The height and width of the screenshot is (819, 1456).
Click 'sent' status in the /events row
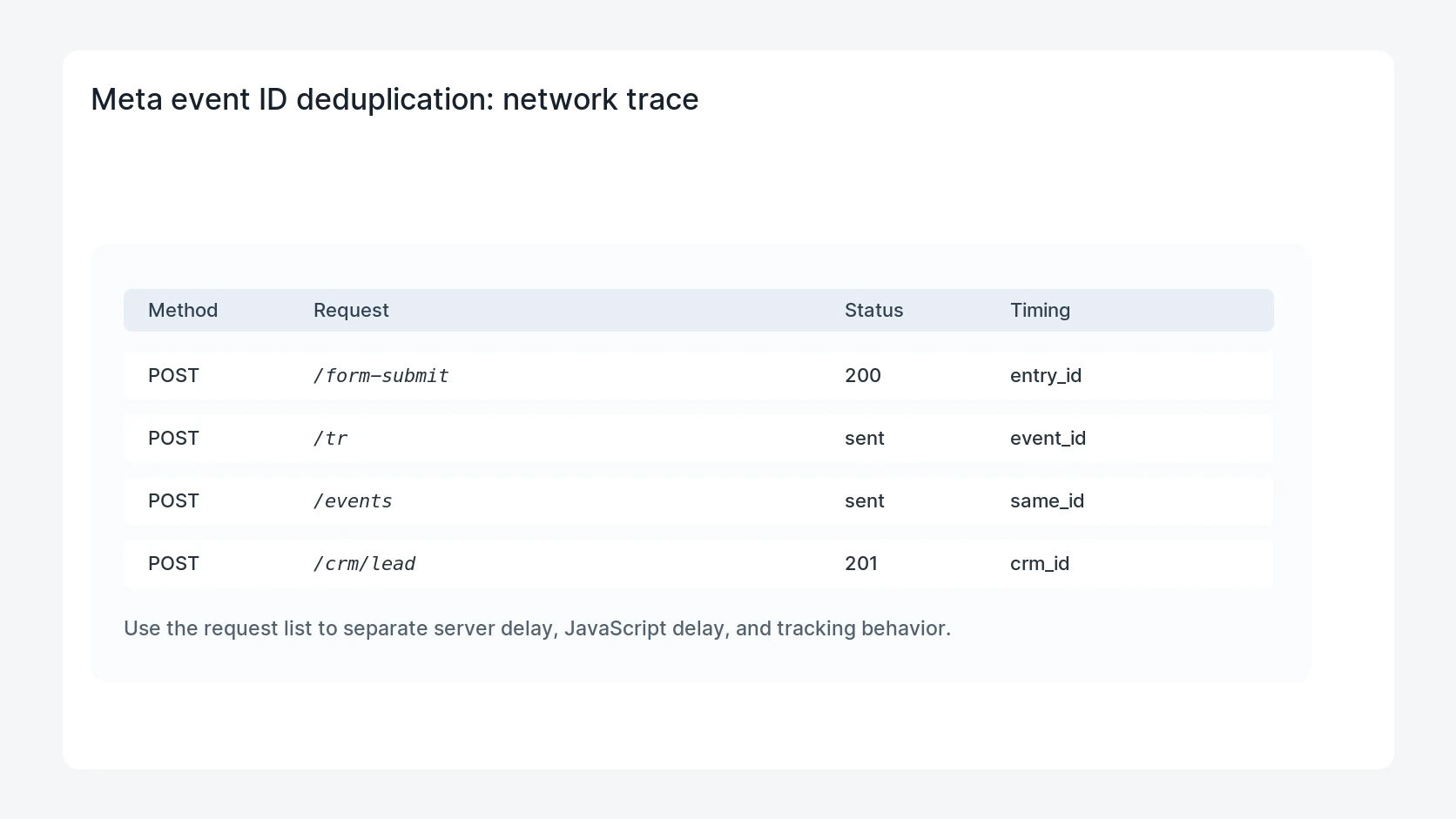pos(865,500)
